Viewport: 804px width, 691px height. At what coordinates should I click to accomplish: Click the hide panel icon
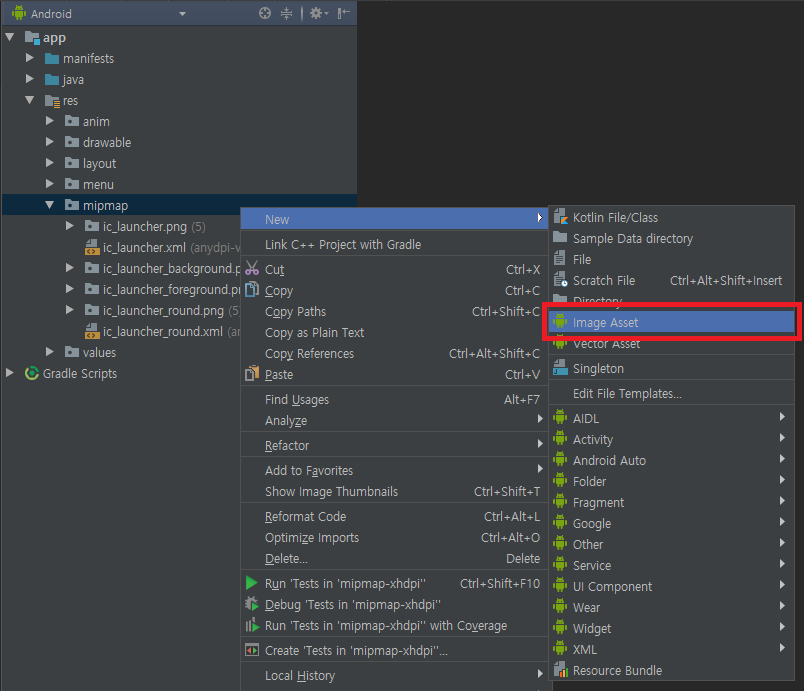[x=343, y=13]
